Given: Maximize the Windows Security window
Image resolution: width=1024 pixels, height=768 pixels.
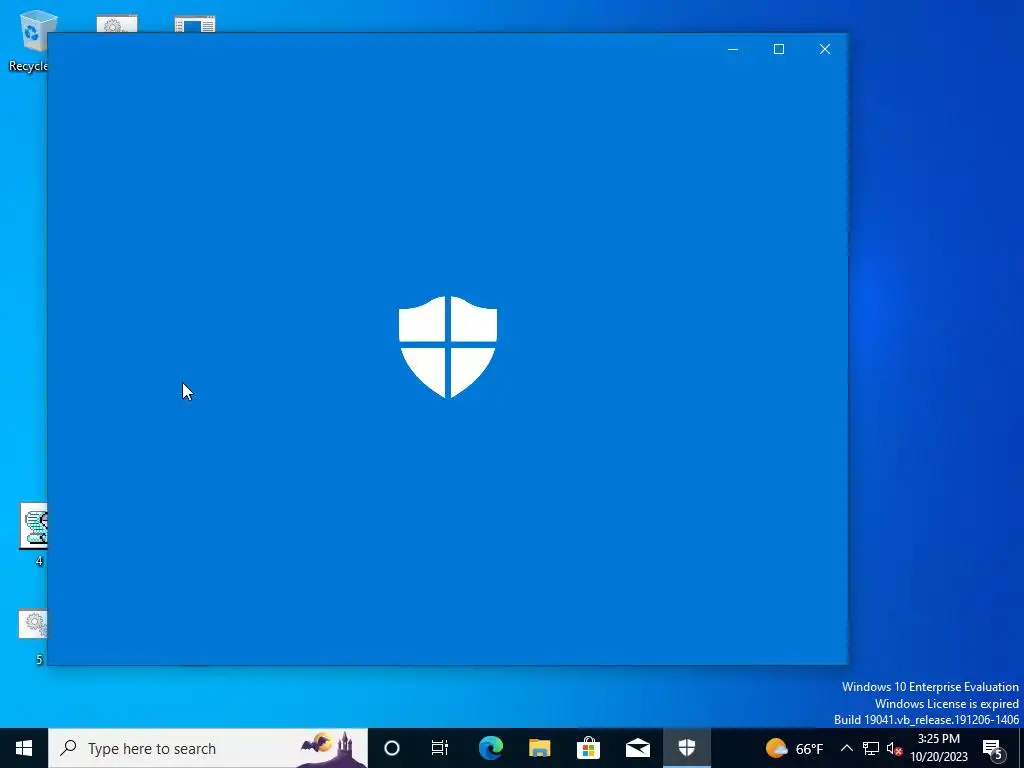Looking at the screenshot, I should coord(778,49).
